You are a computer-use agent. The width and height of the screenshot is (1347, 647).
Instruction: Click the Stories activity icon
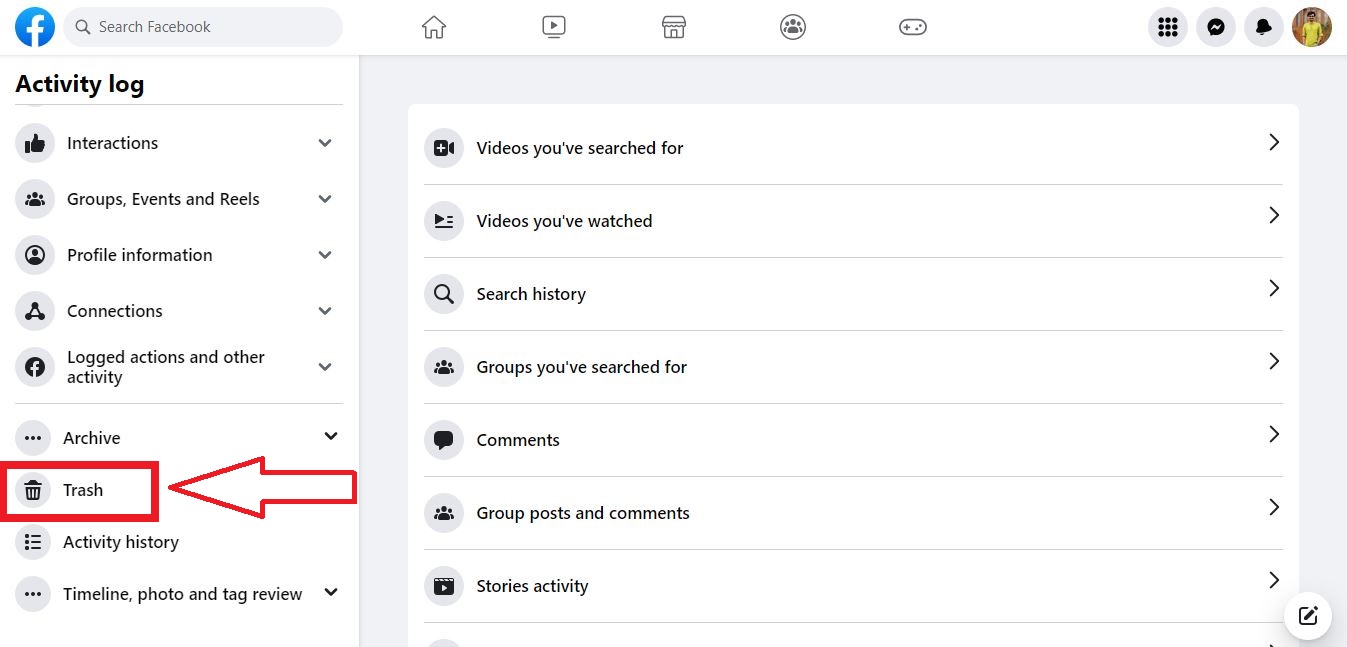(444, 586)
